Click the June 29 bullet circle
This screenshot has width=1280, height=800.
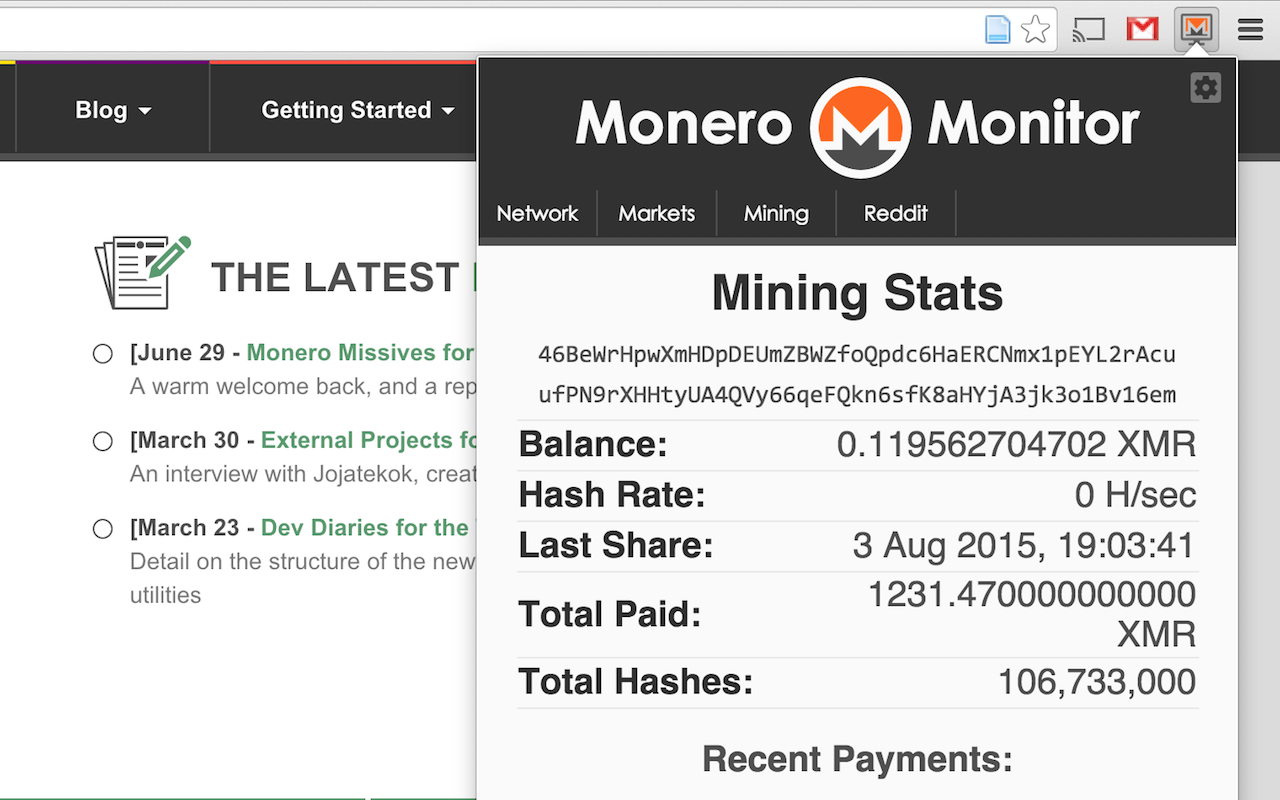102,354
